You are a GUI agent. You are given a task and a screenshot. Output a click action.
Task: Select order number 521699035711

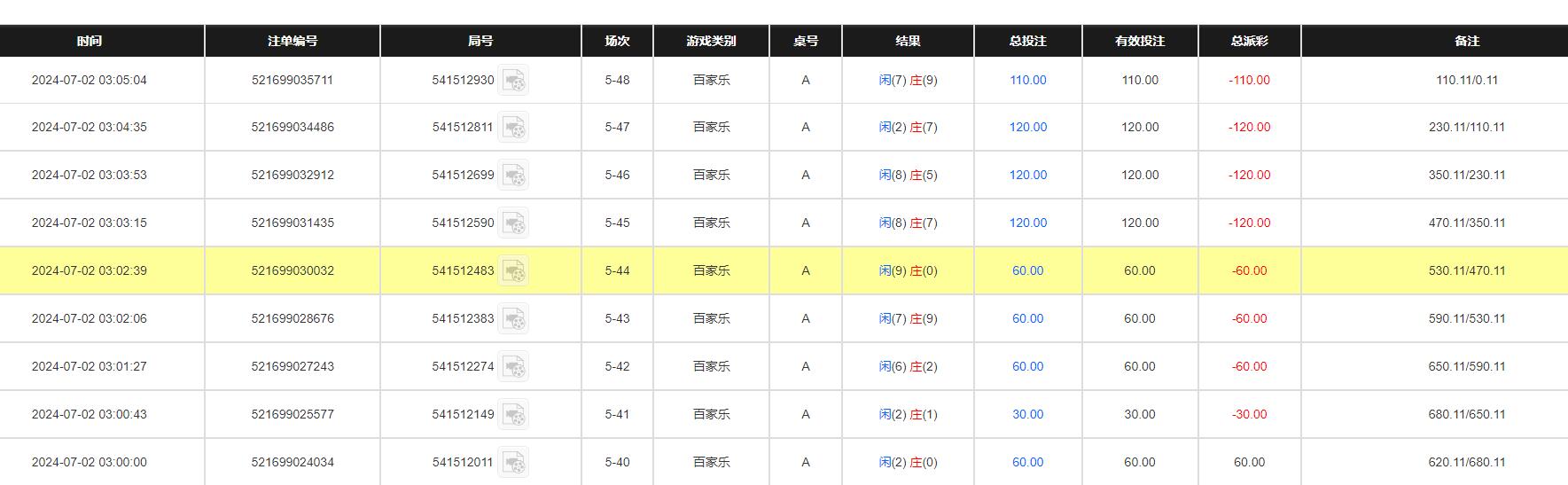pos(293,80)
